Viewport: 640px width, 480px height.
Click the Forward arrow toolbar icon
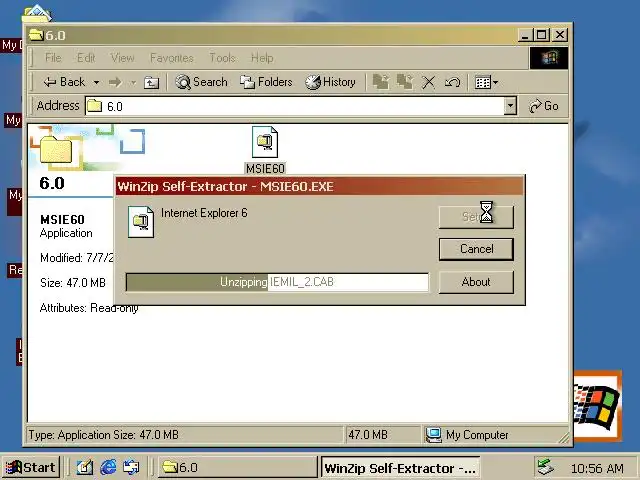(116, 82)
